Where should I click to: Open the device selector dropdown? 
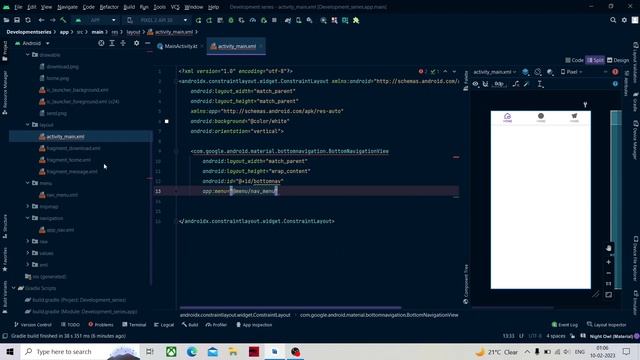[158, 20]
